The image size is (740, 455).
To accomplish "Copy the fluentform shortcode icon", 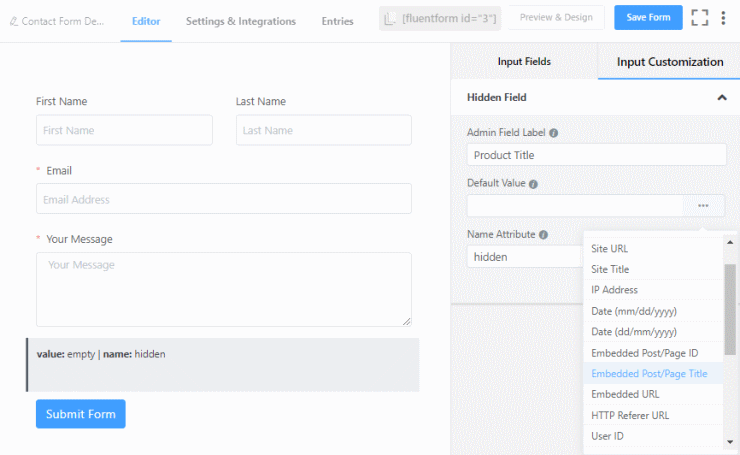I will [390, 18].
